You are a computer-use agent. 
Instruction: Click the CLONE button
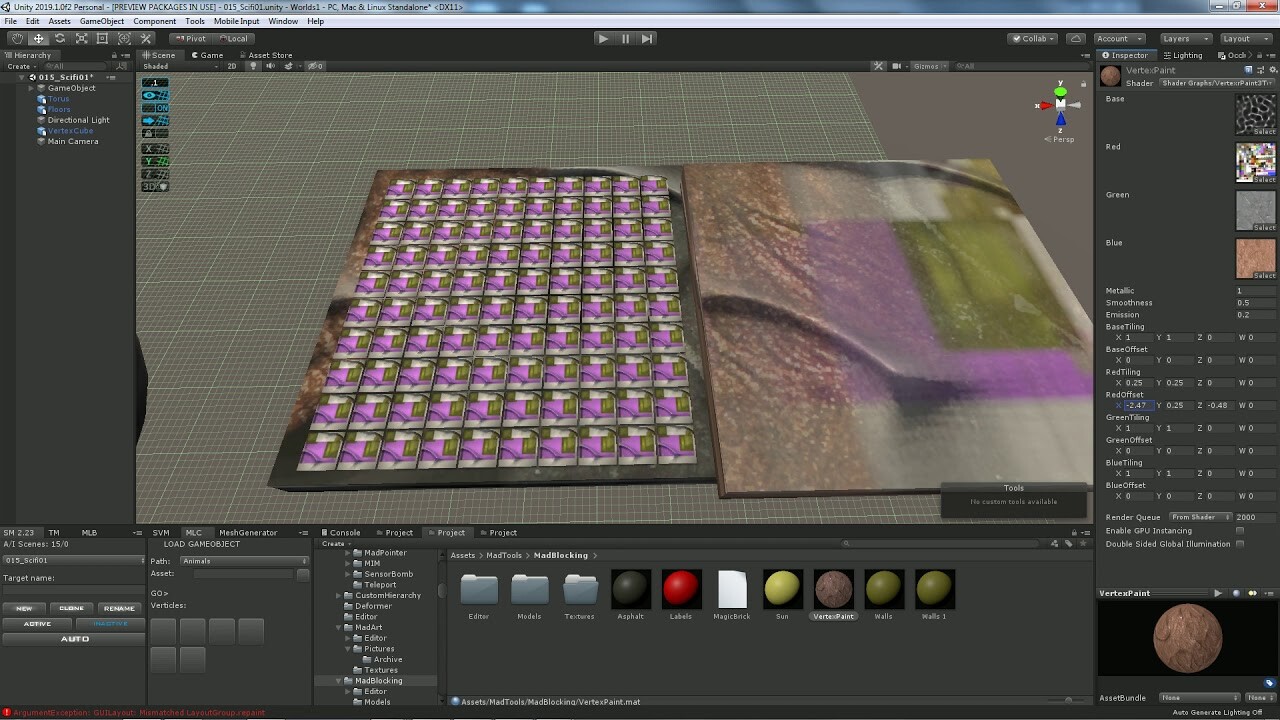tap(69, 608)
